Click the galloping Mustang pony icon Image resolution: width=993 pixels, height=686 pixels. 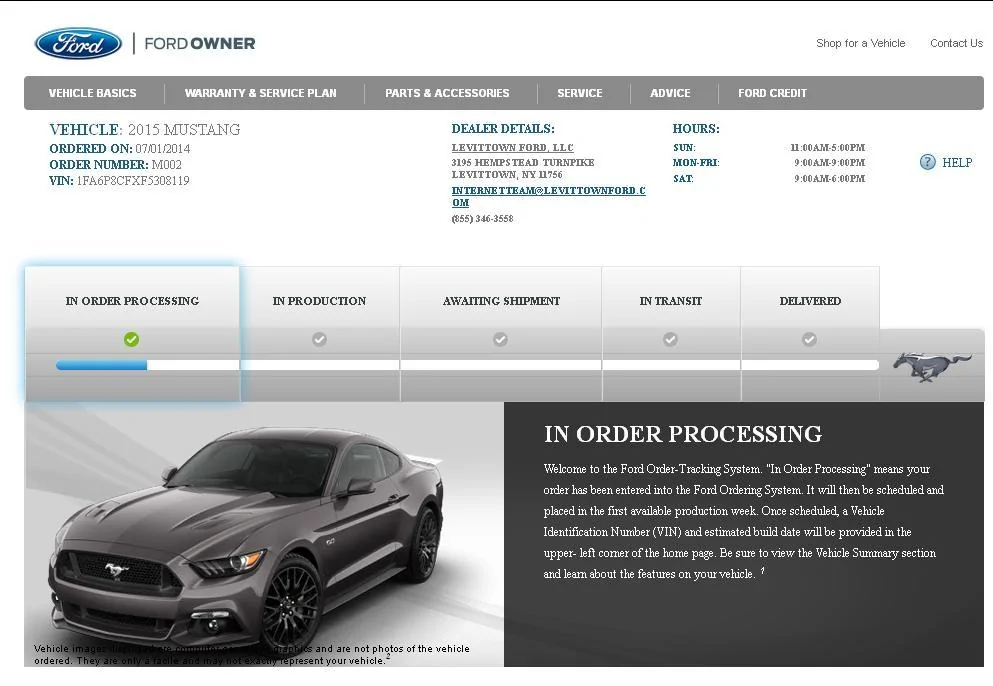[x=932, y=367]
